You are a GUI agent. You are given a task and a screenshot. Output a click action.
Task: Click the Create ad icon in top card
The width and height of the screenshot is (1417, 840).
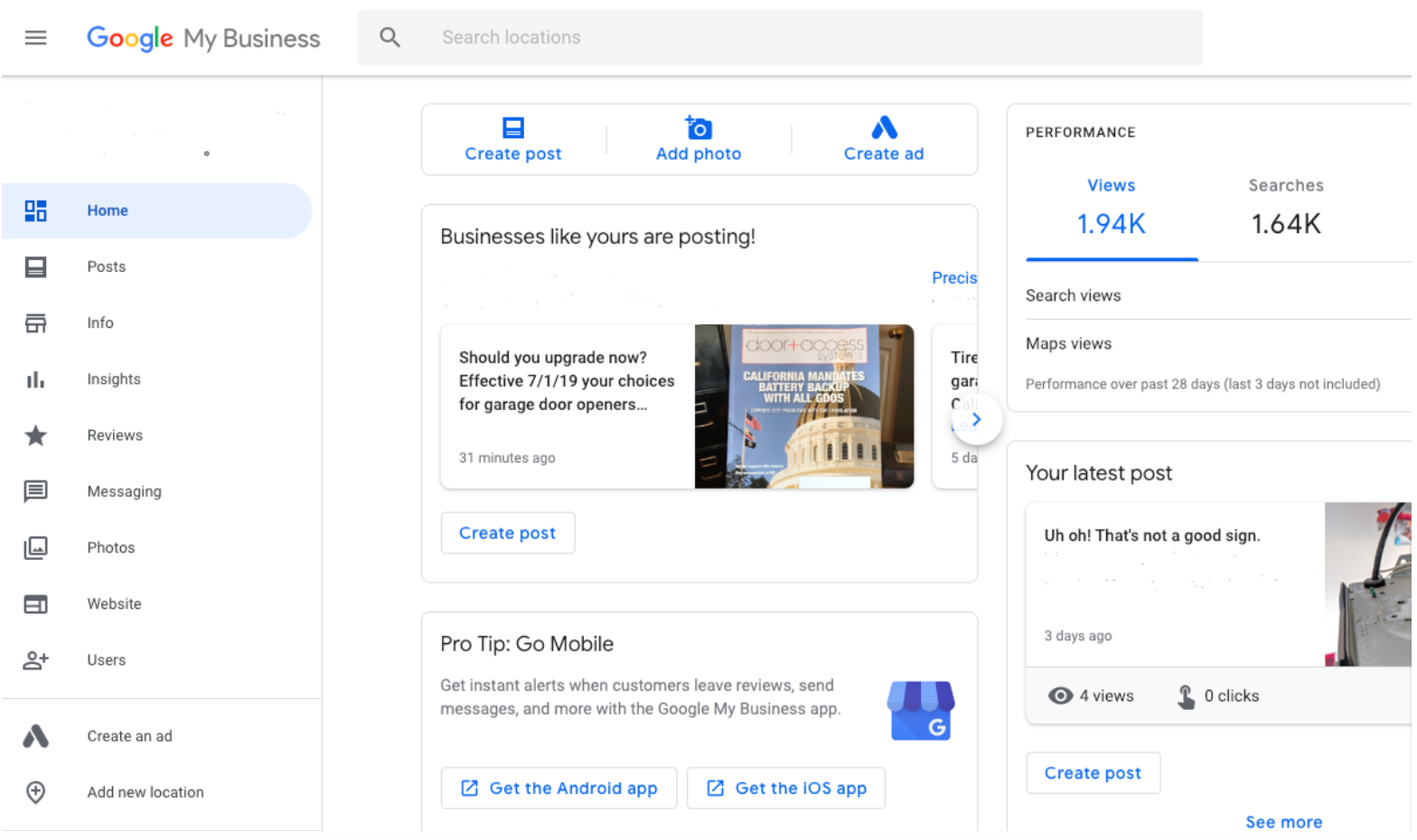coord(884,127)
